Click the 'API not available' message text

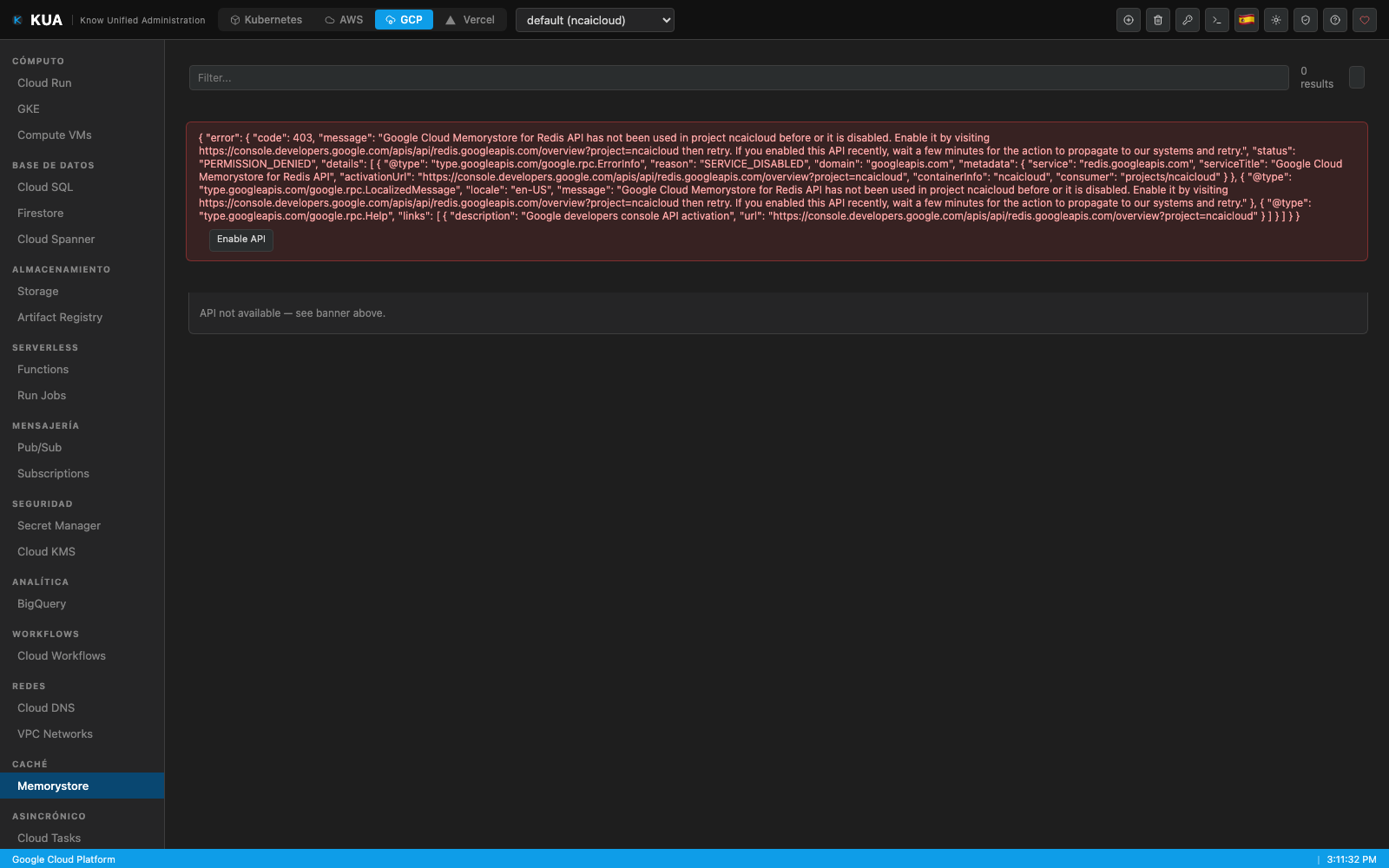[293, 313]
